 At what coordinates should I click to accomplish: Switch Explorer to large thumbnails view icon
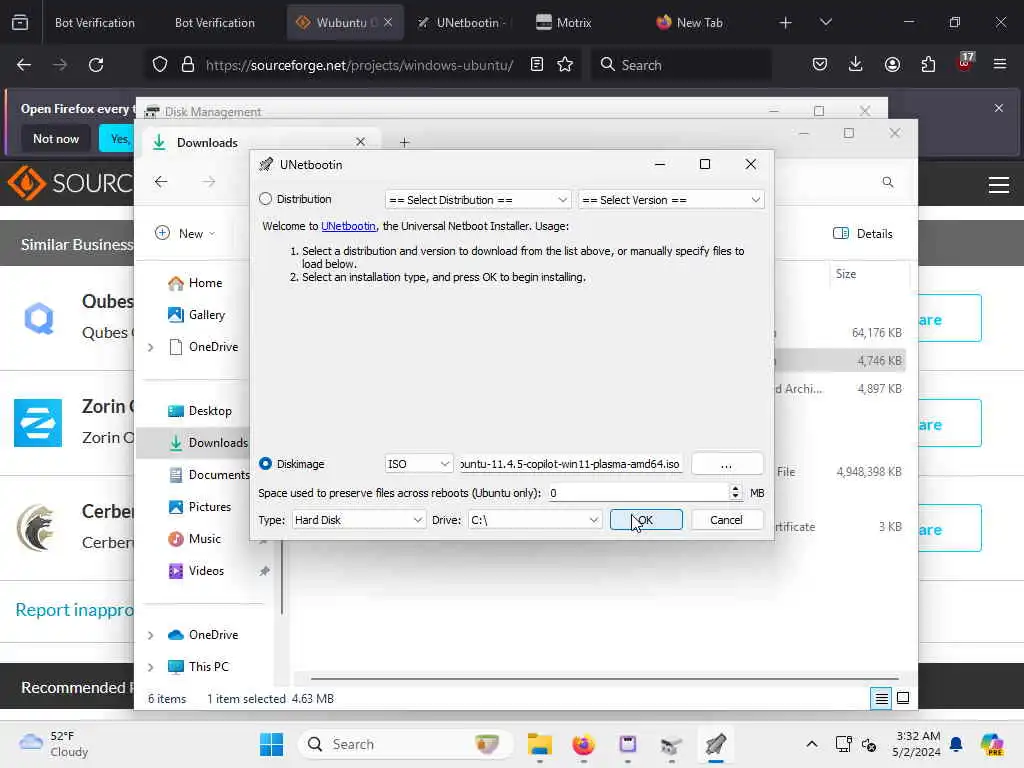click(903, 699)
